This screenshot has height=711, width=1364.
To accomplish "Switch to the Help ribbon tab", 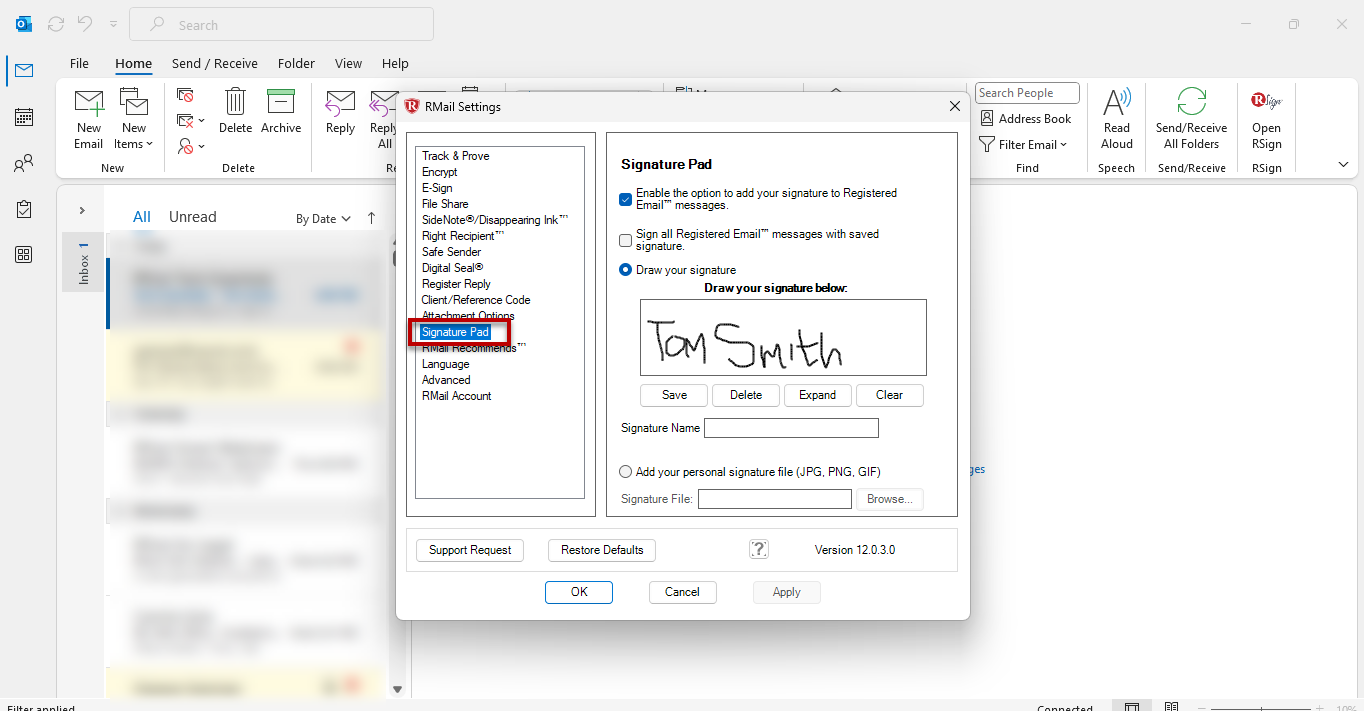I will click(x=395, y=63).
